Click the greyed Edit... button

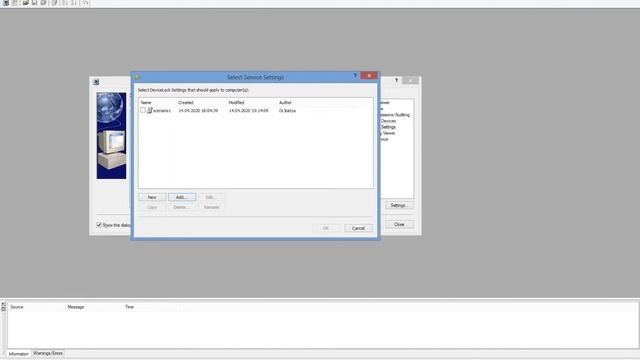[211, 197]
